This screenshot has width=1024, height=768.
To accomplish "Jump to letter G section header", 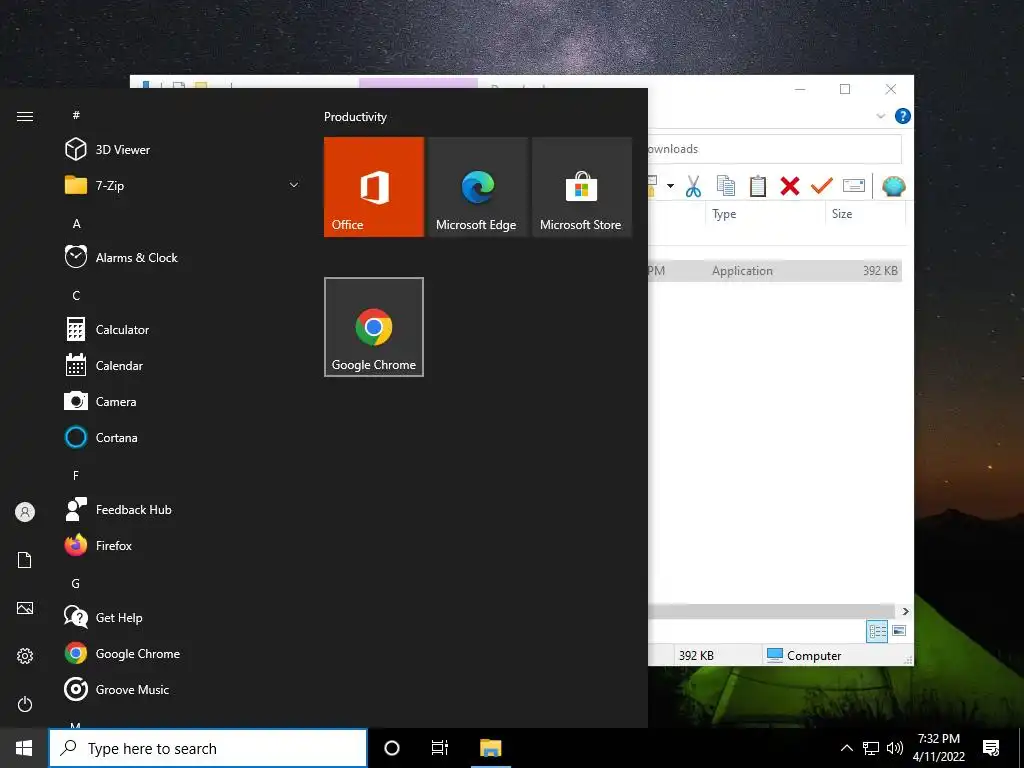I will [76, 583].
